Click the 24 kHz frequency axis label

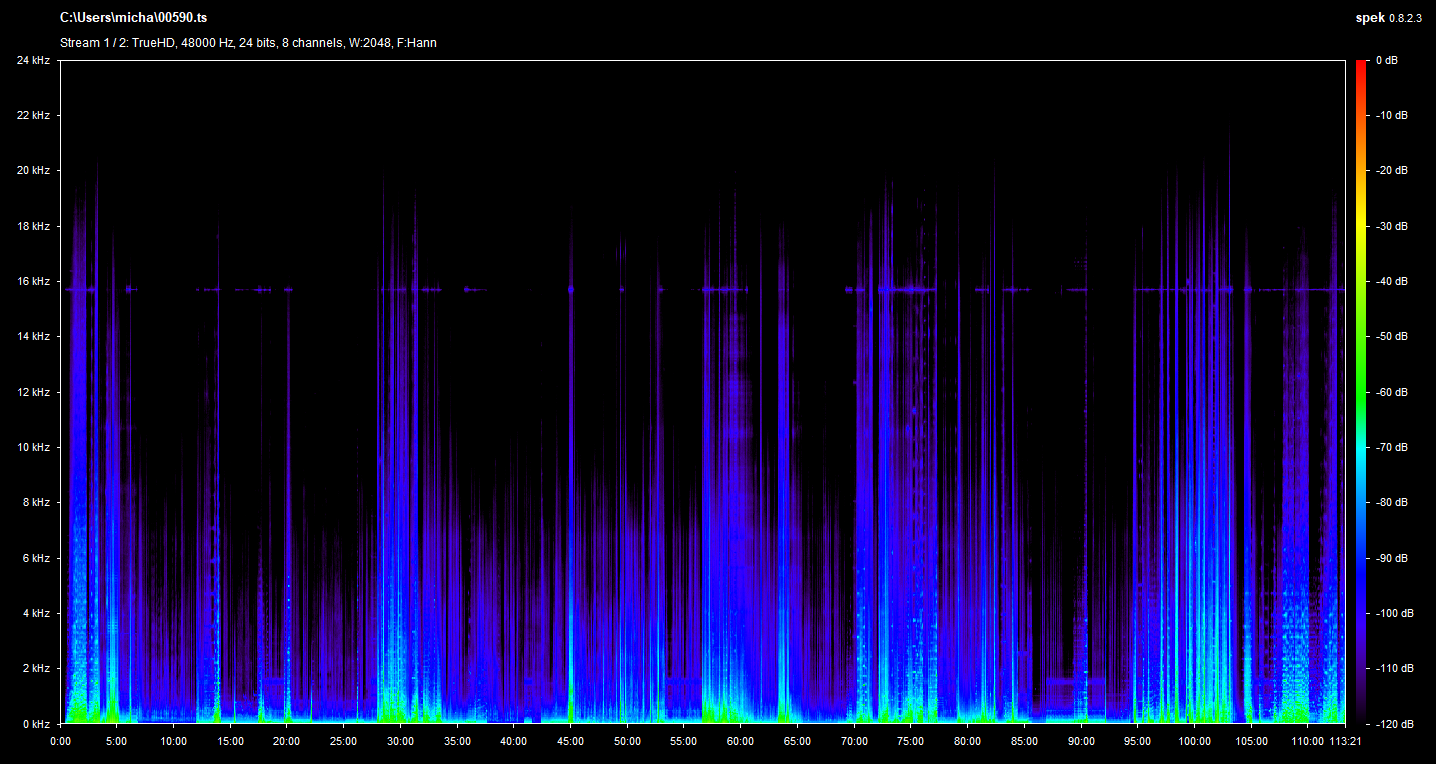pos(33,61)
